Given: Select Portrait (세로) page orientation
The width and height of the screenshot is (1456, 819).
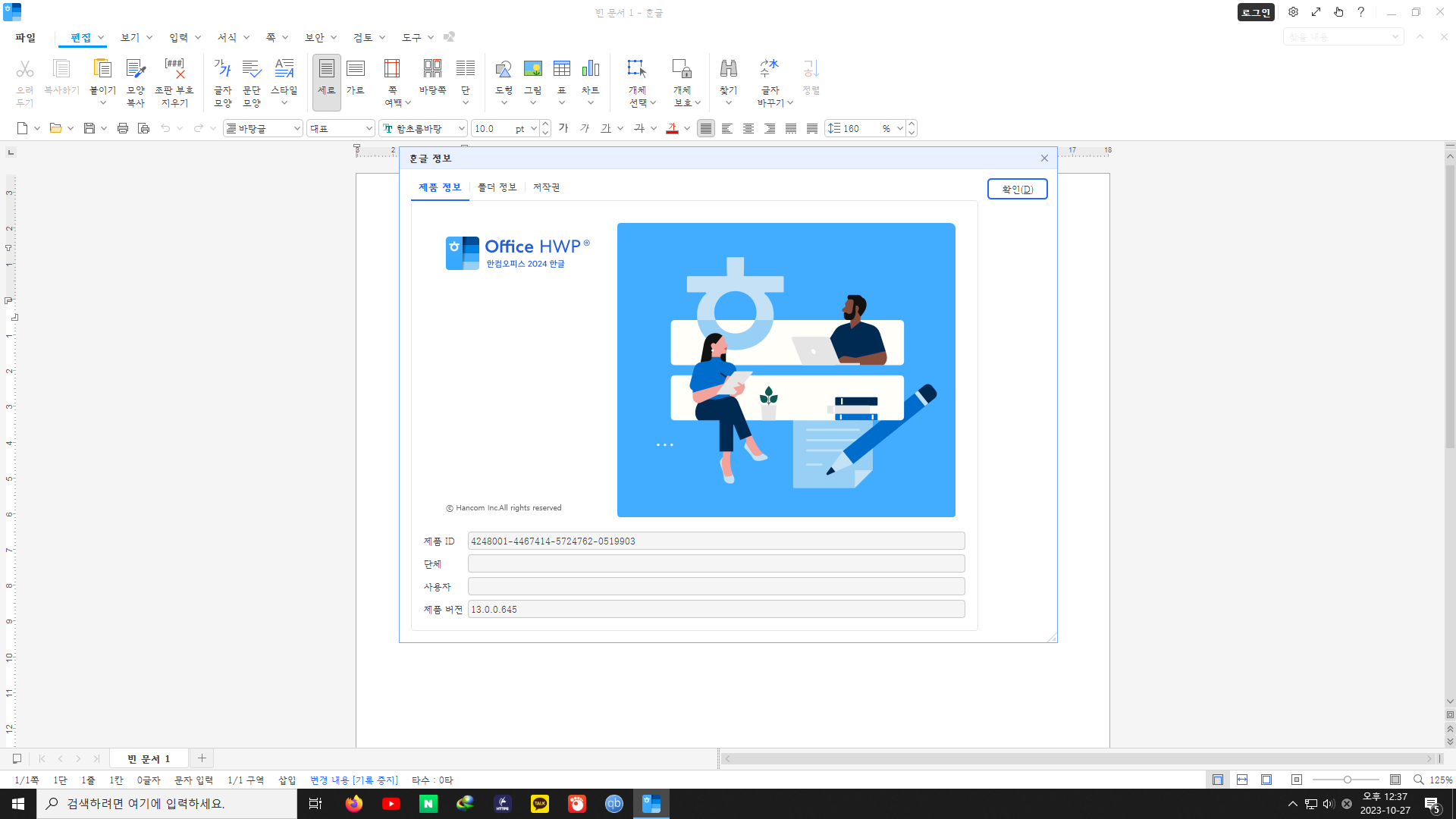Looking at the screenshot, I should click(327, 82).
